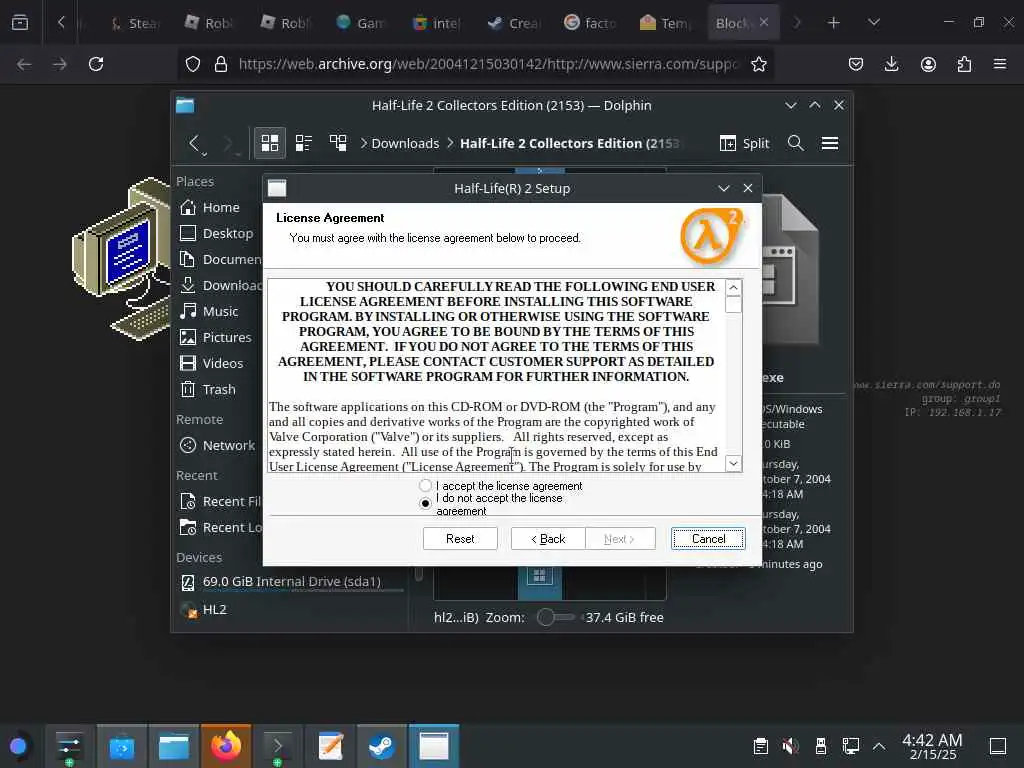Adjust Dolphin zoom slider
The height and width of the screenshot is (768, 1024).
click(x=555, y=617)
